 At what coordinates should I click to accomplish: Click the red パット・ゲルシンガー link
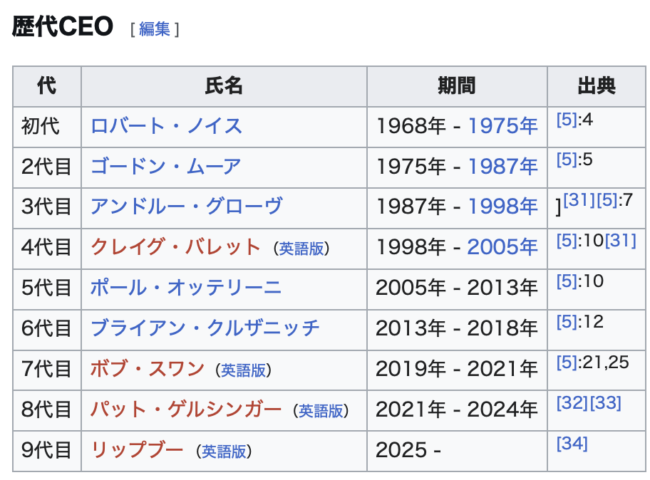click(185, 410)
